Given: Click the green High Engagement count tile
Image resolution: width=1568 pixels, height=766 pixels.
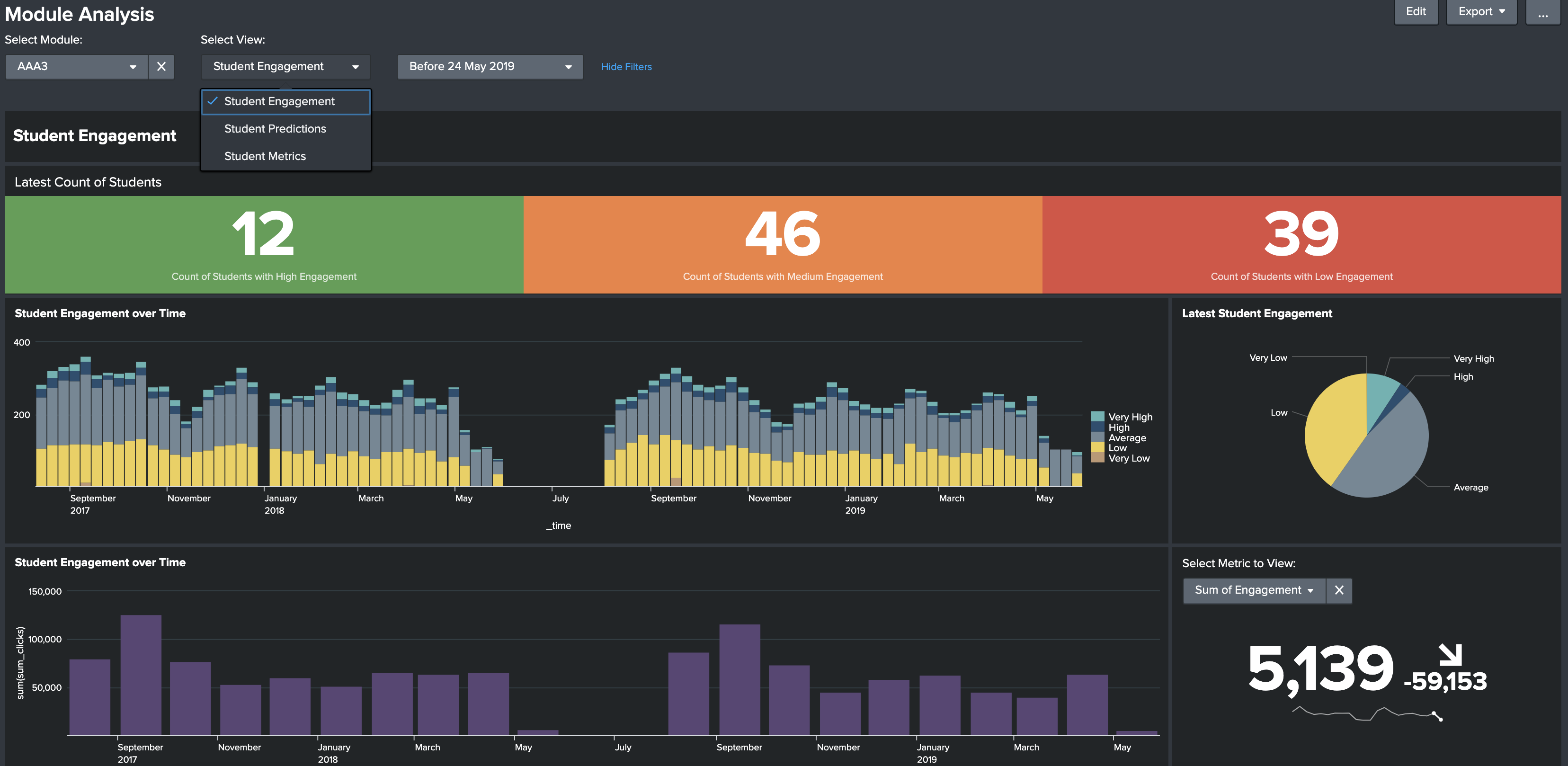Looking at the screenshot, I should coord(264,244).
